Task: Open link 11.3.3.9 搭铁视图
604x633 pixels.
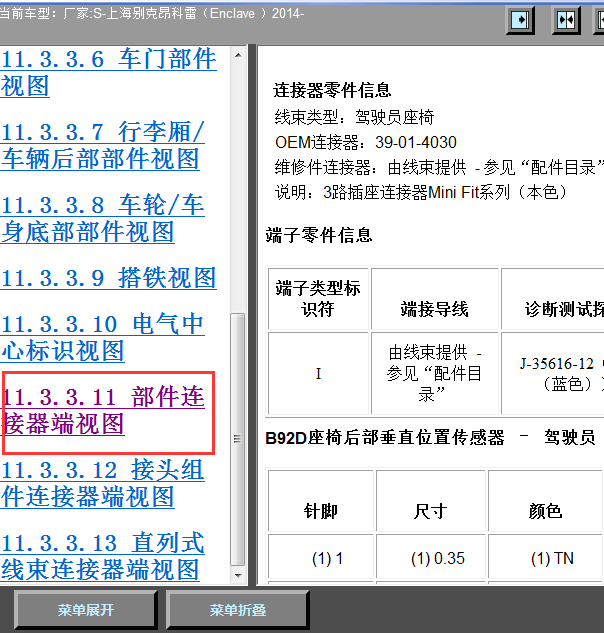Action: point(109,278)
